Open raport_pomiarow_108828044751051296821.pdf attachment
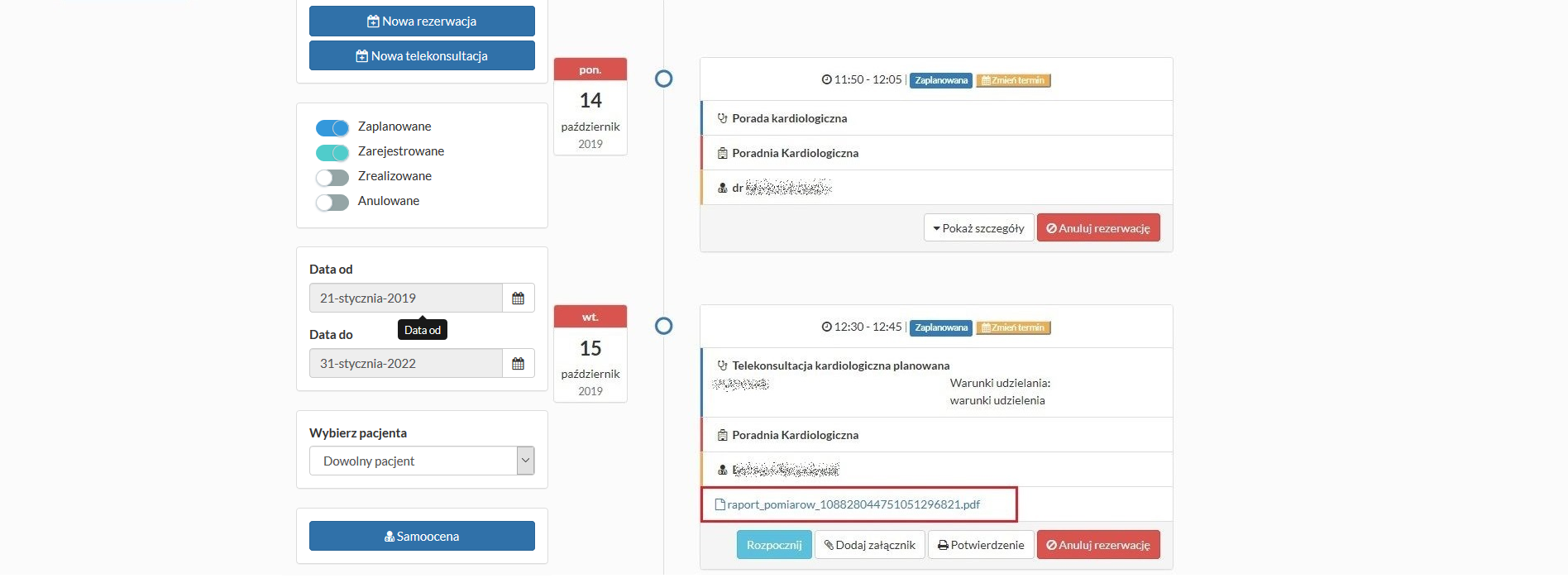 click(x=854, y=504)
